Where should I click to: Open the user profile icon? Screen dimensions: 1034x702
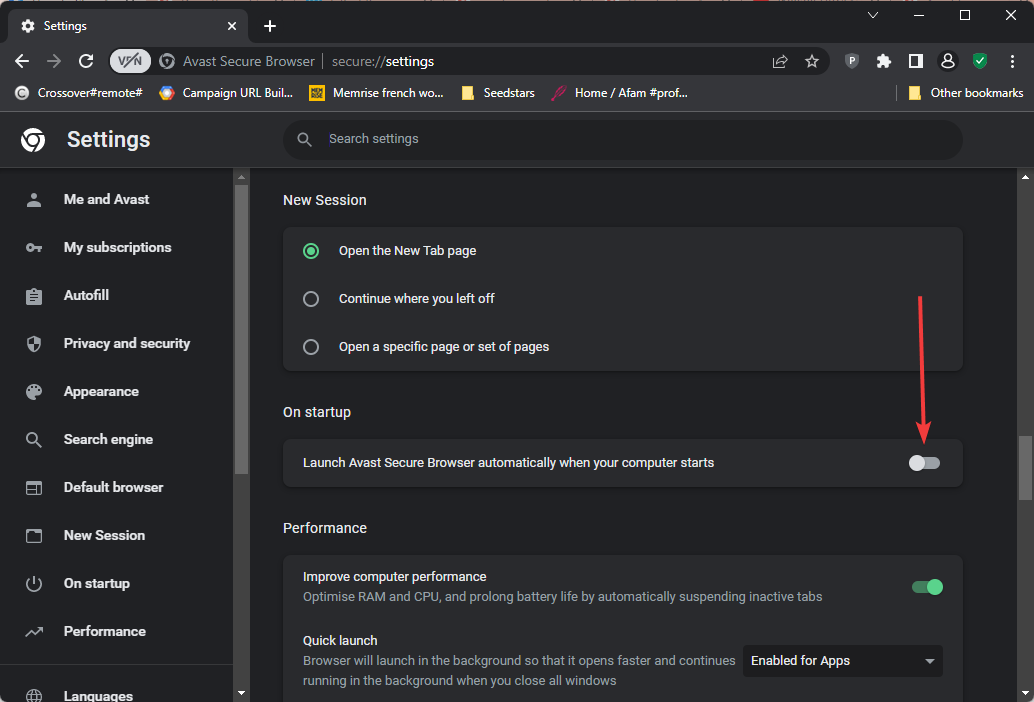pyautogui.click(x=948, y=61)
